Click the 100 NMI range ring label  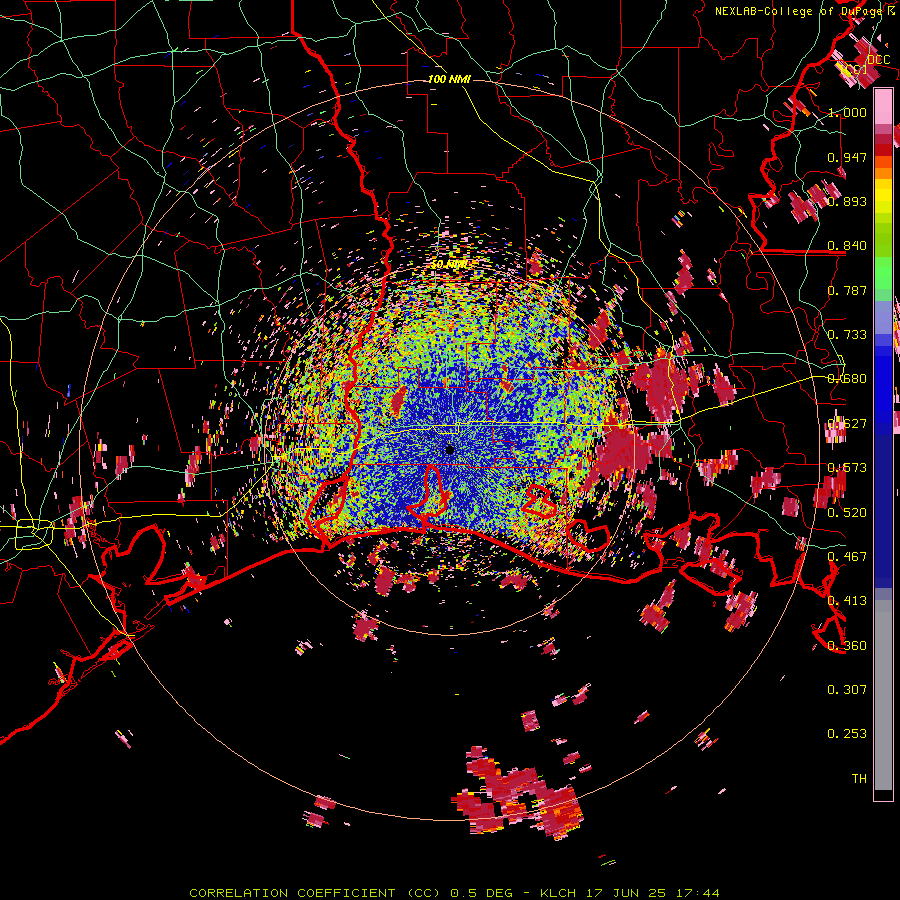[x=449, y=79]
